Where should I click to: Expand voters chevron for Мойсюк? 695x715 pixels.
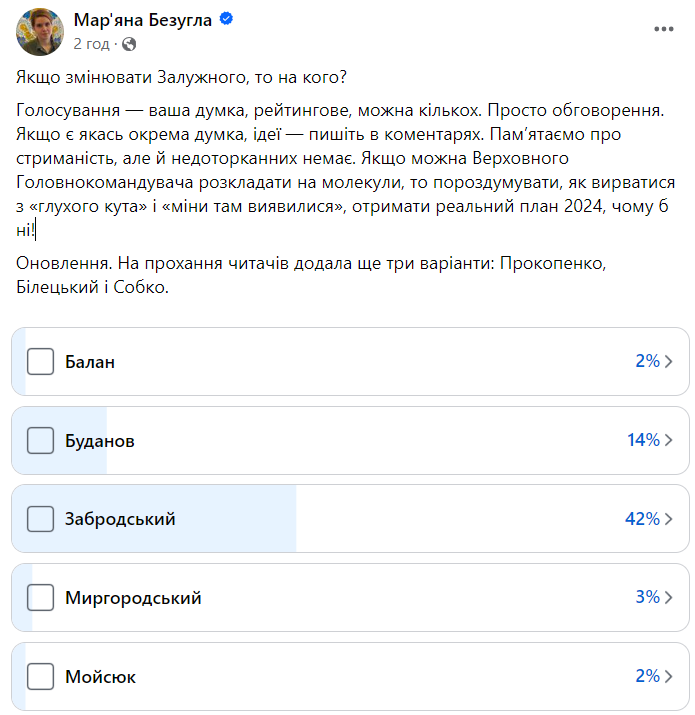669,676
